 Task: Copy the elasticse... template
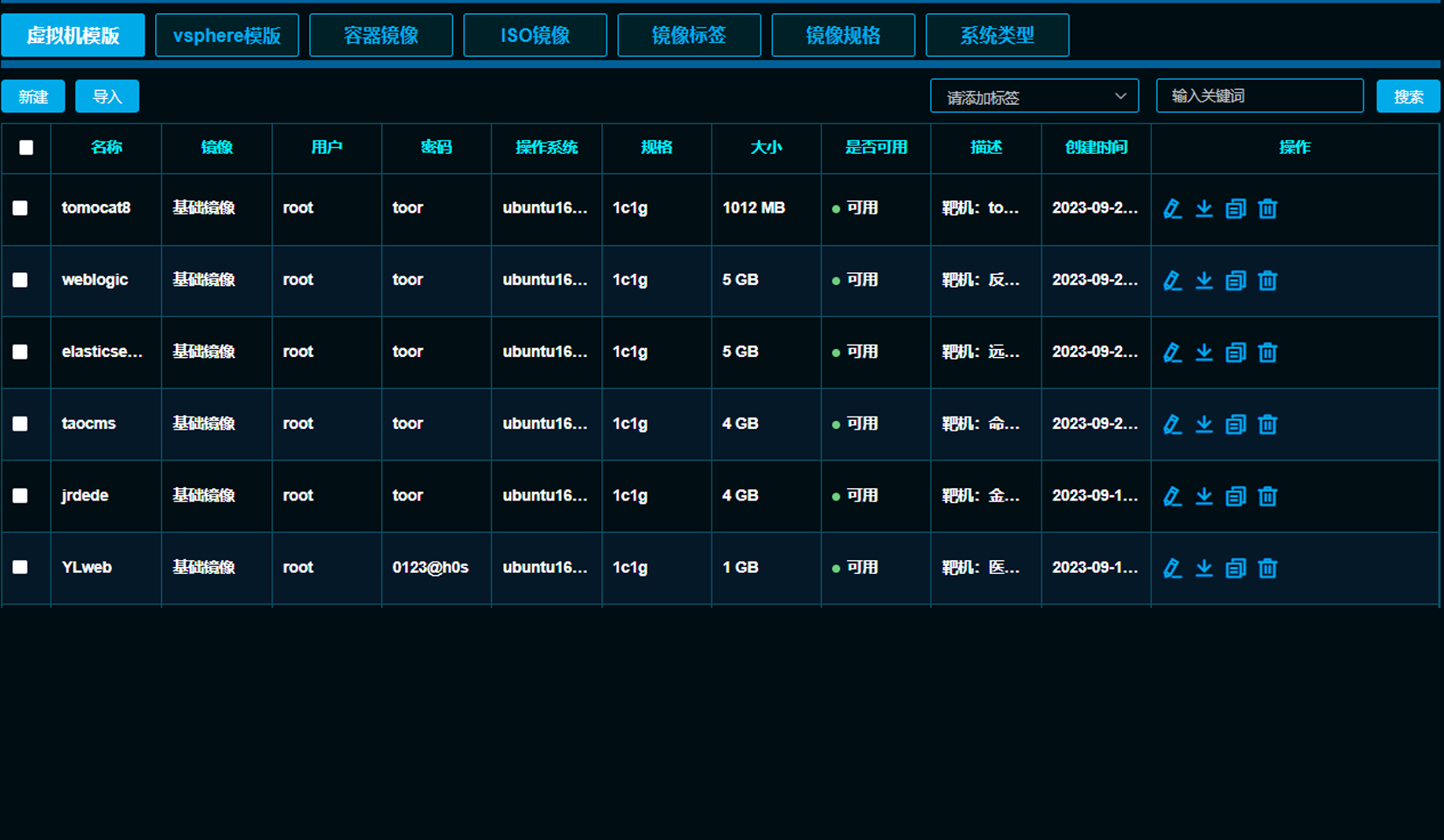[x=1236, y=352]
